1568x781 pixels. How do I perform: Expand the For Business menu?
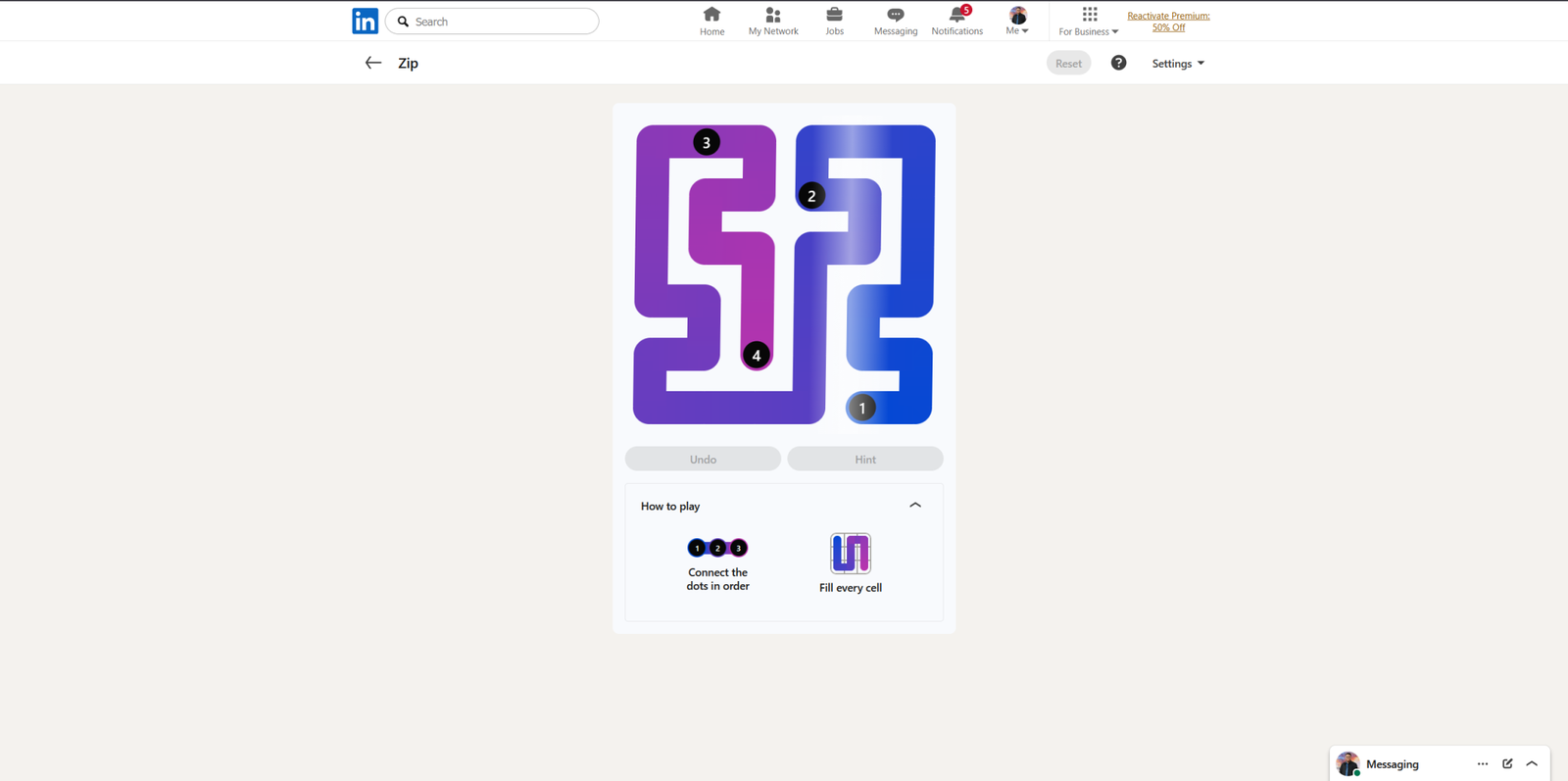pos(1089,21)
